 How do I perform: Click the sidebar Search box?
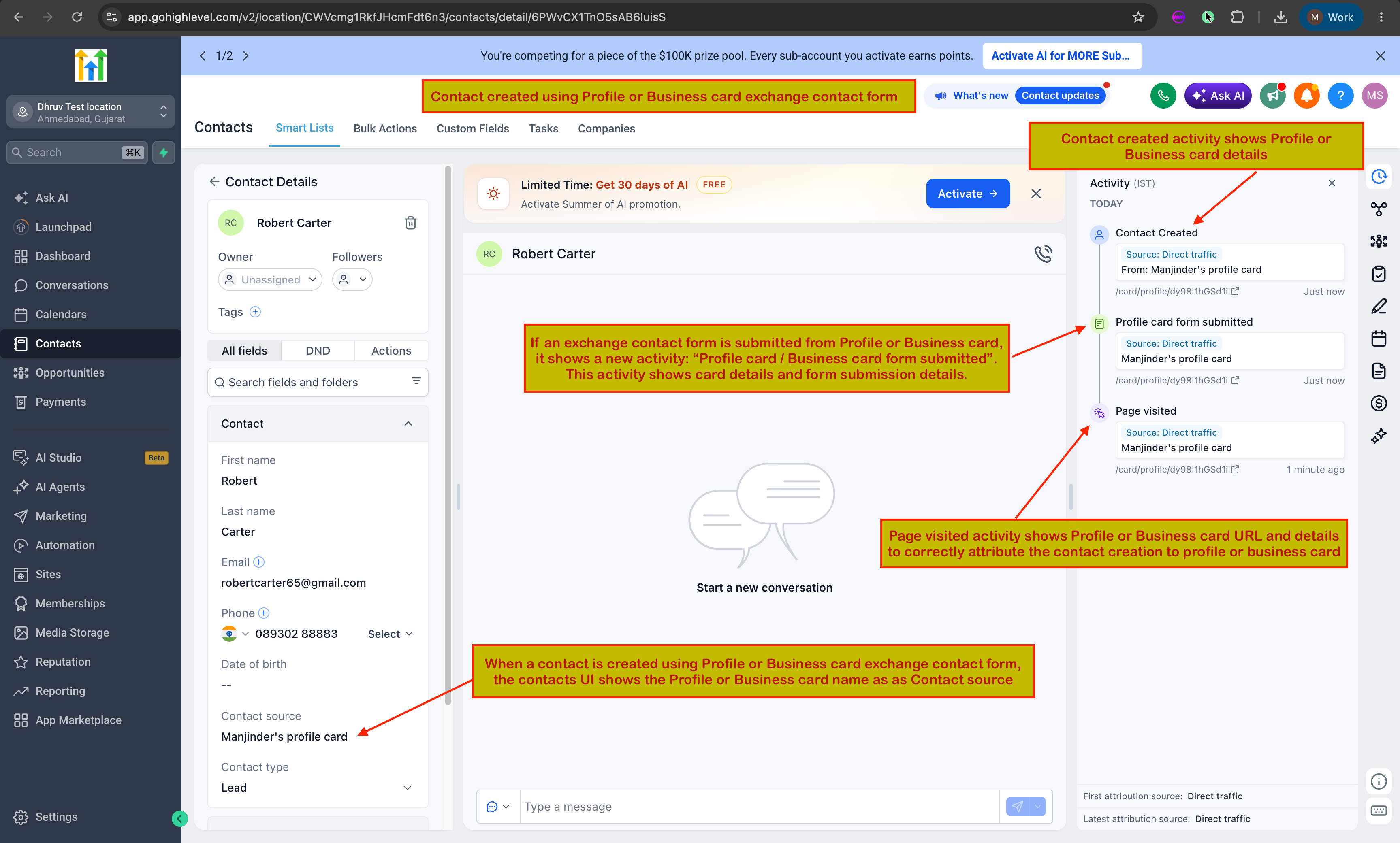click(77, 152)
